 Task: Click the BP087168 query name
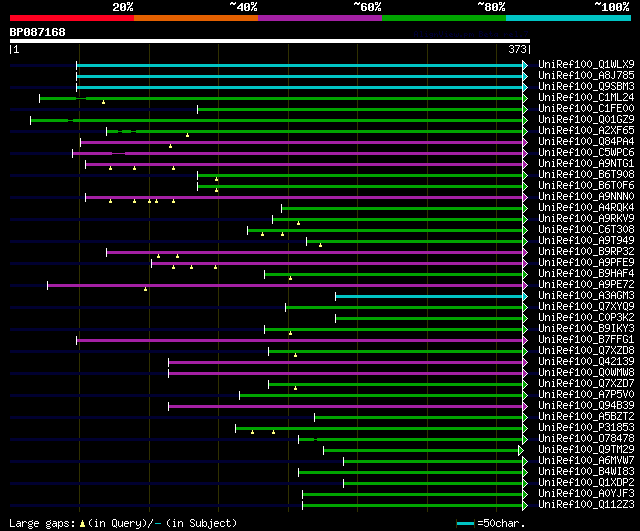tap(37, 32)
